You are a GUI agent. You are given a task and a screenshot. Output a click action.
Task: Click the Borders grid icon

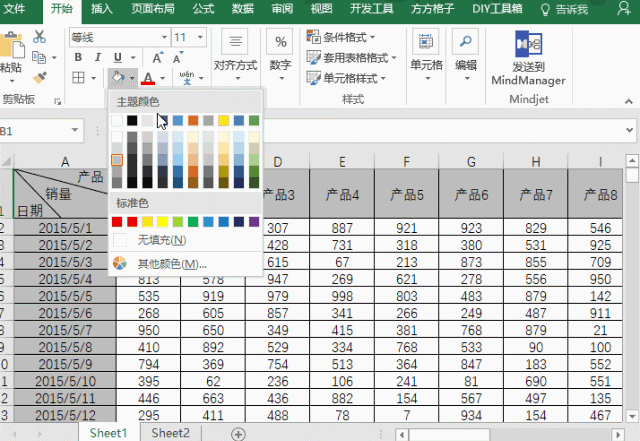click(78, 77)
